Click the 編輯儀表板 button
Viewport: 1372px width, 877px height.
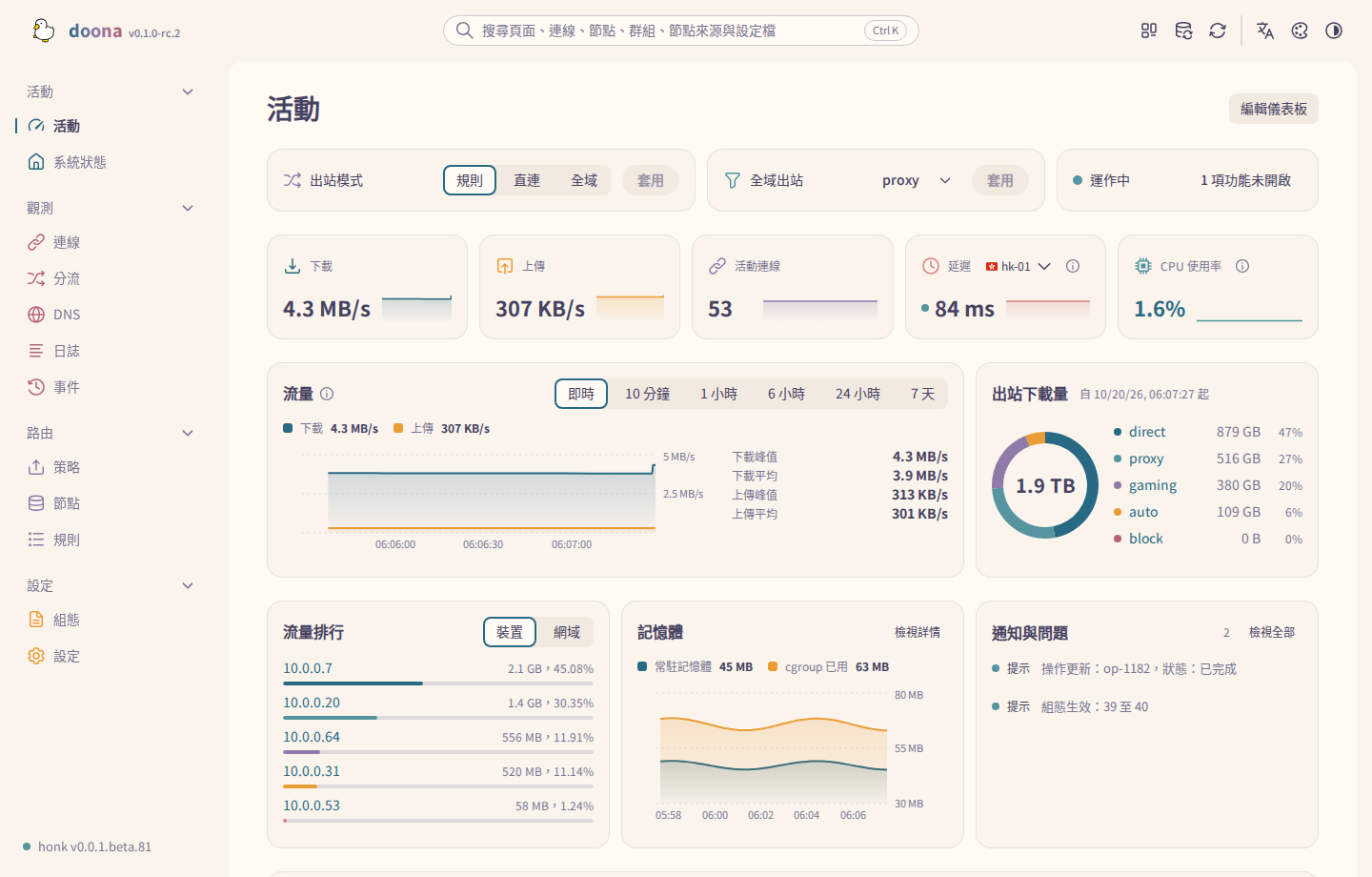coord(1274,109)
